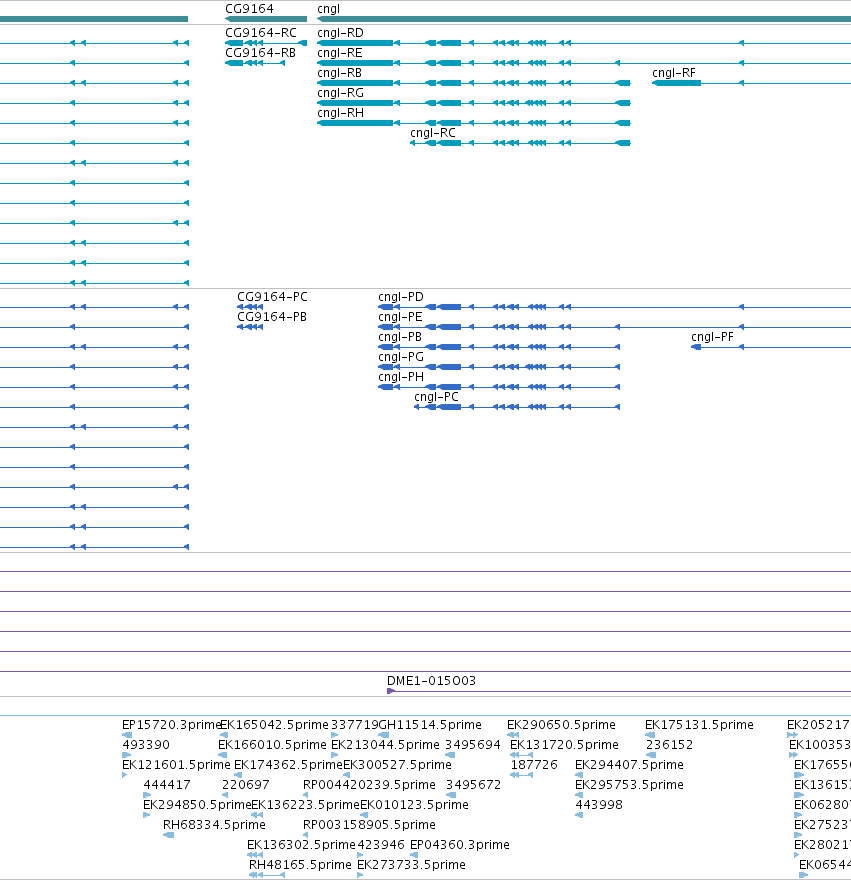
Task: Select the cngl-RG transcript label
Action: tap(340, 93)
